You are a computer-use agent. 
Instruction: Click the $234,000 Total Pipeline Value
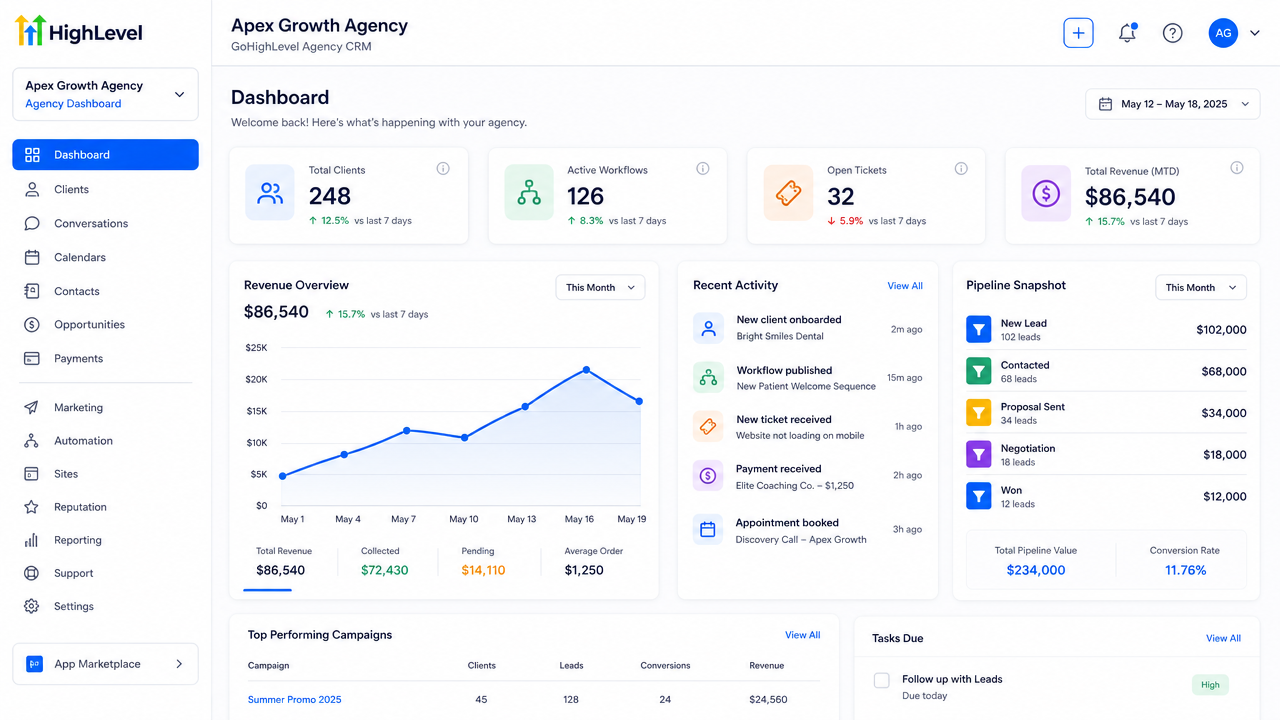click(x=1036, y=570)
